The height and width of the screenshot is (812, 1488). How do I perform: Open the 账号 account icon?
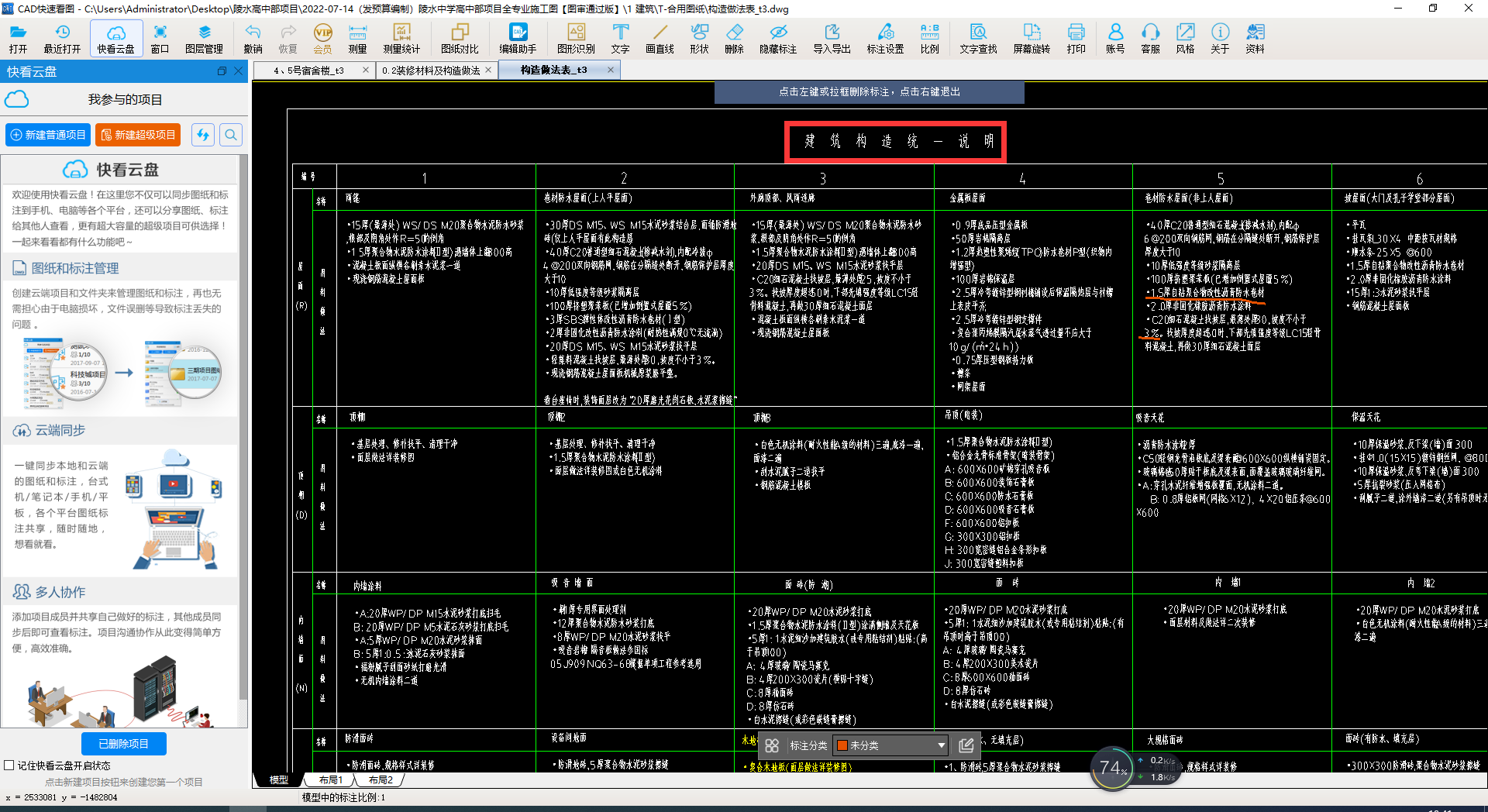(x=1115, y=38)
